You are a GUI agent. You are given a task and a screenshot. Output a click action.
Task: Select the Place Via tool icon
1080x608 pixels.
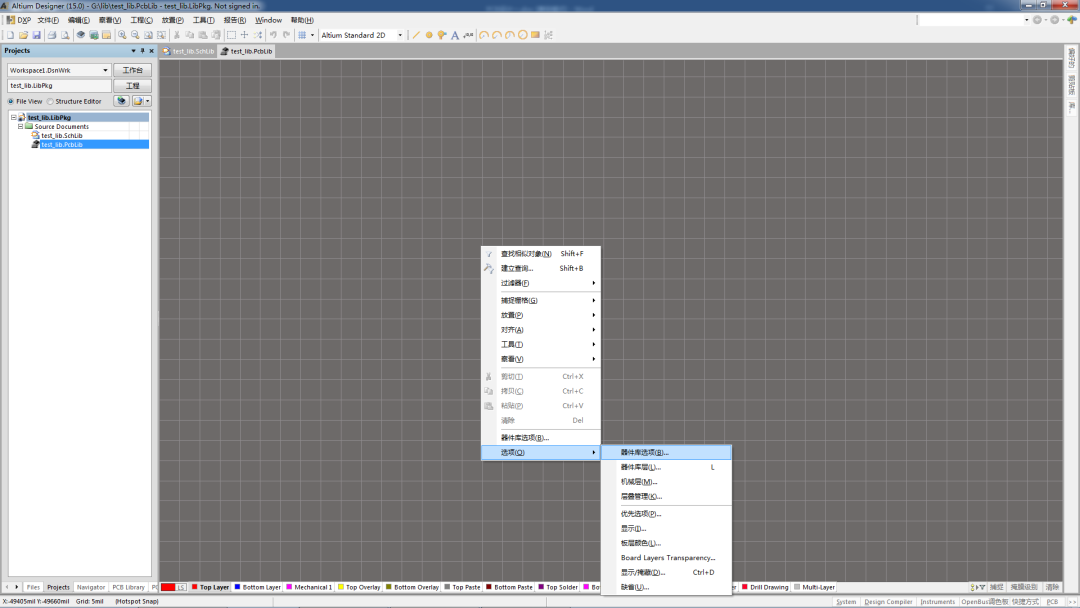click(x=442, y=35)
